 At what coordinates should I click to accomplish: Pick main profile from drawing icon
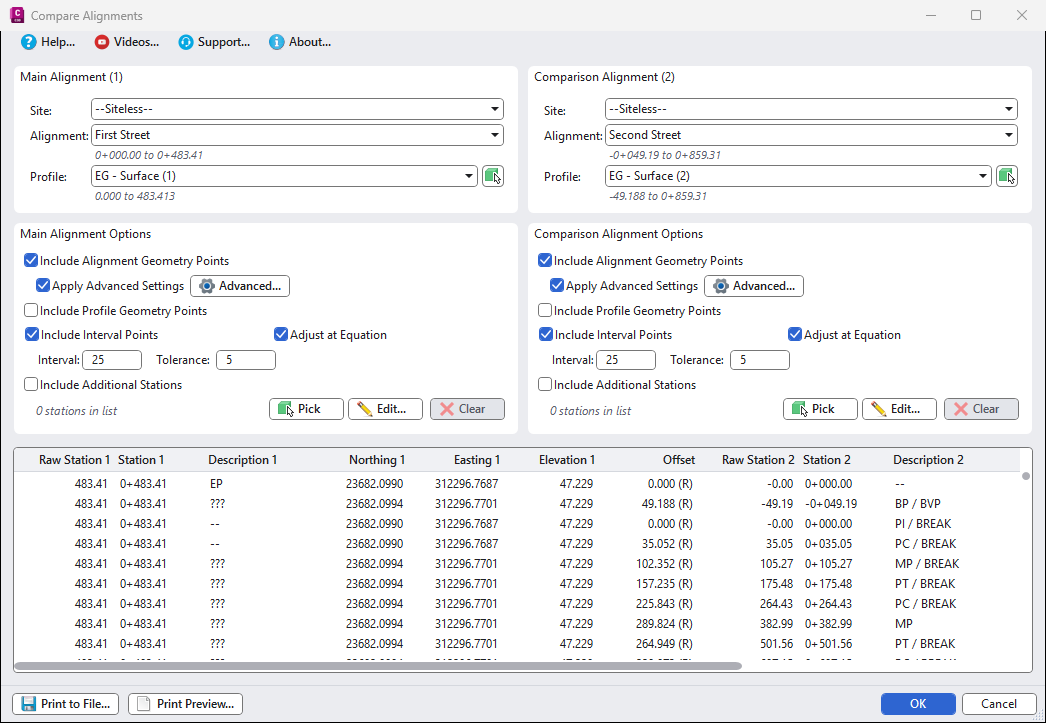(492, 176)
